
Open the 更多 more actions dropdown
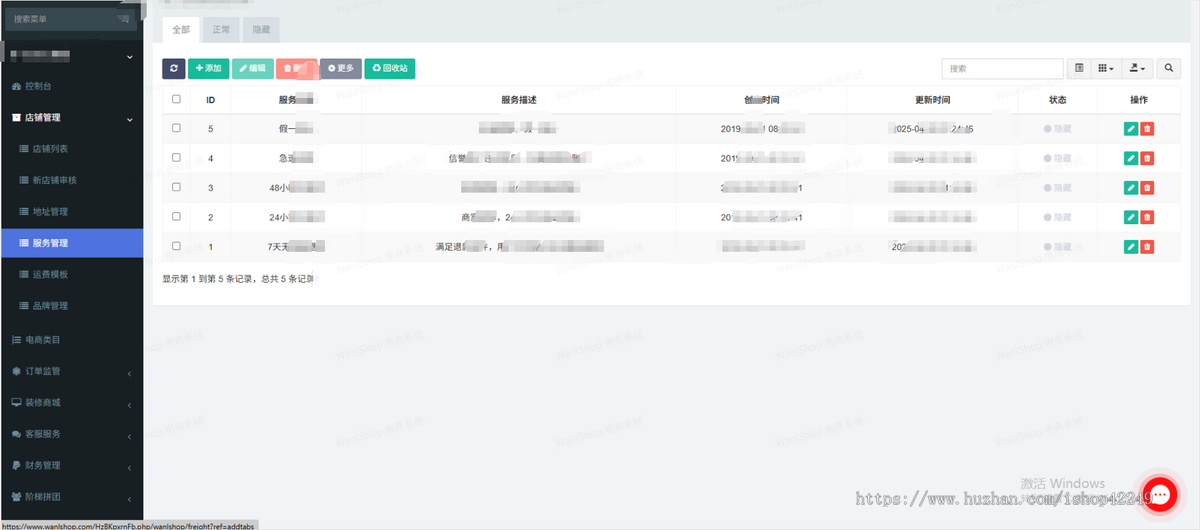pos(341,68)
